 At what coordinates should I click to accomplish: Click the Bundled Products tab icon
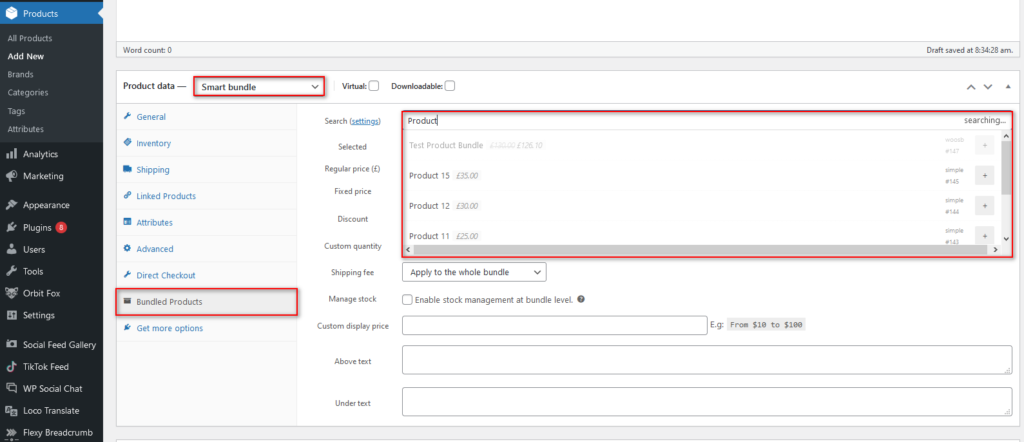[127, 302]
